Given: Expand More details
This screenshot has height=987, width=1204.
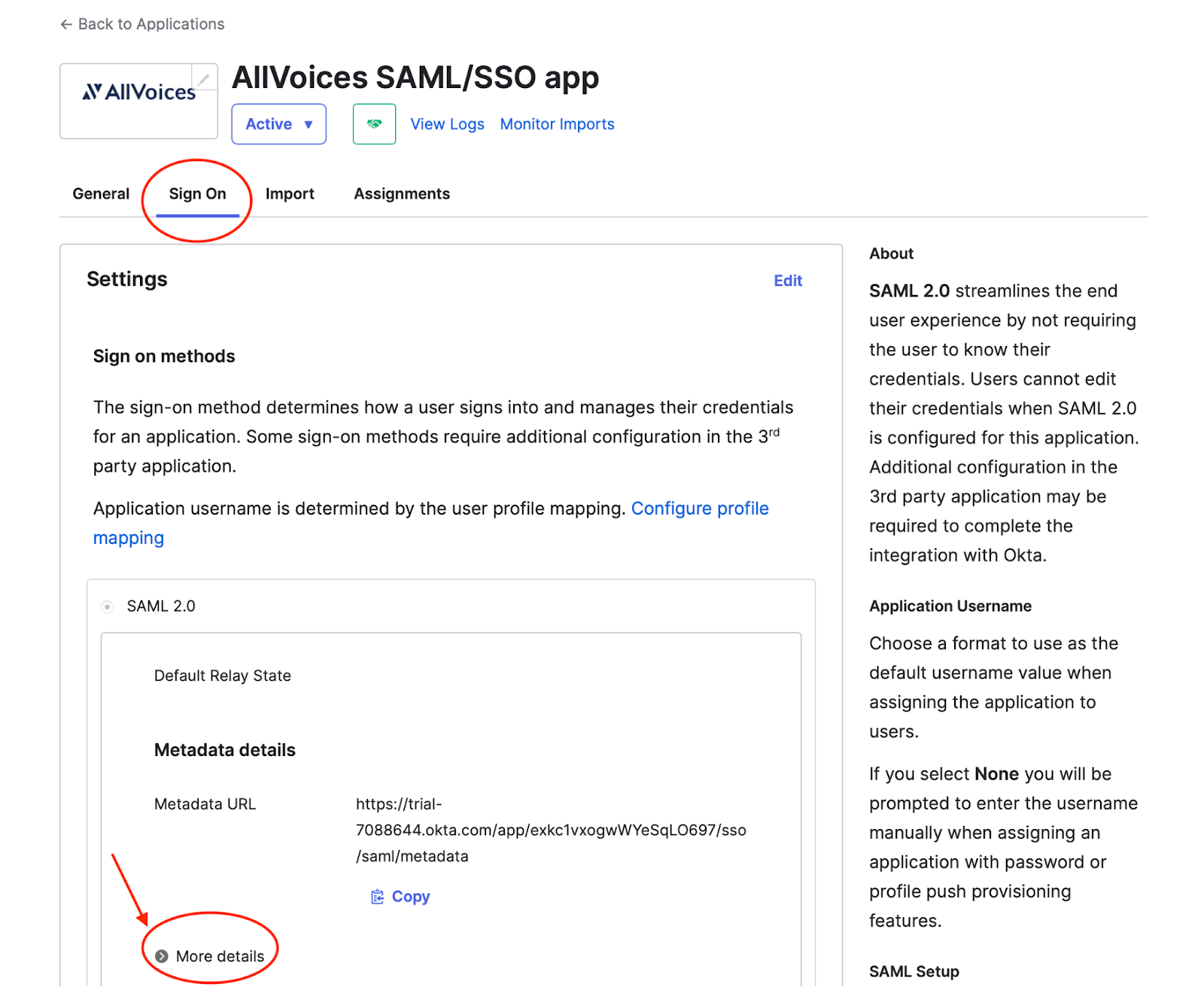Looking at the screenshot, I should coord(210,956).
